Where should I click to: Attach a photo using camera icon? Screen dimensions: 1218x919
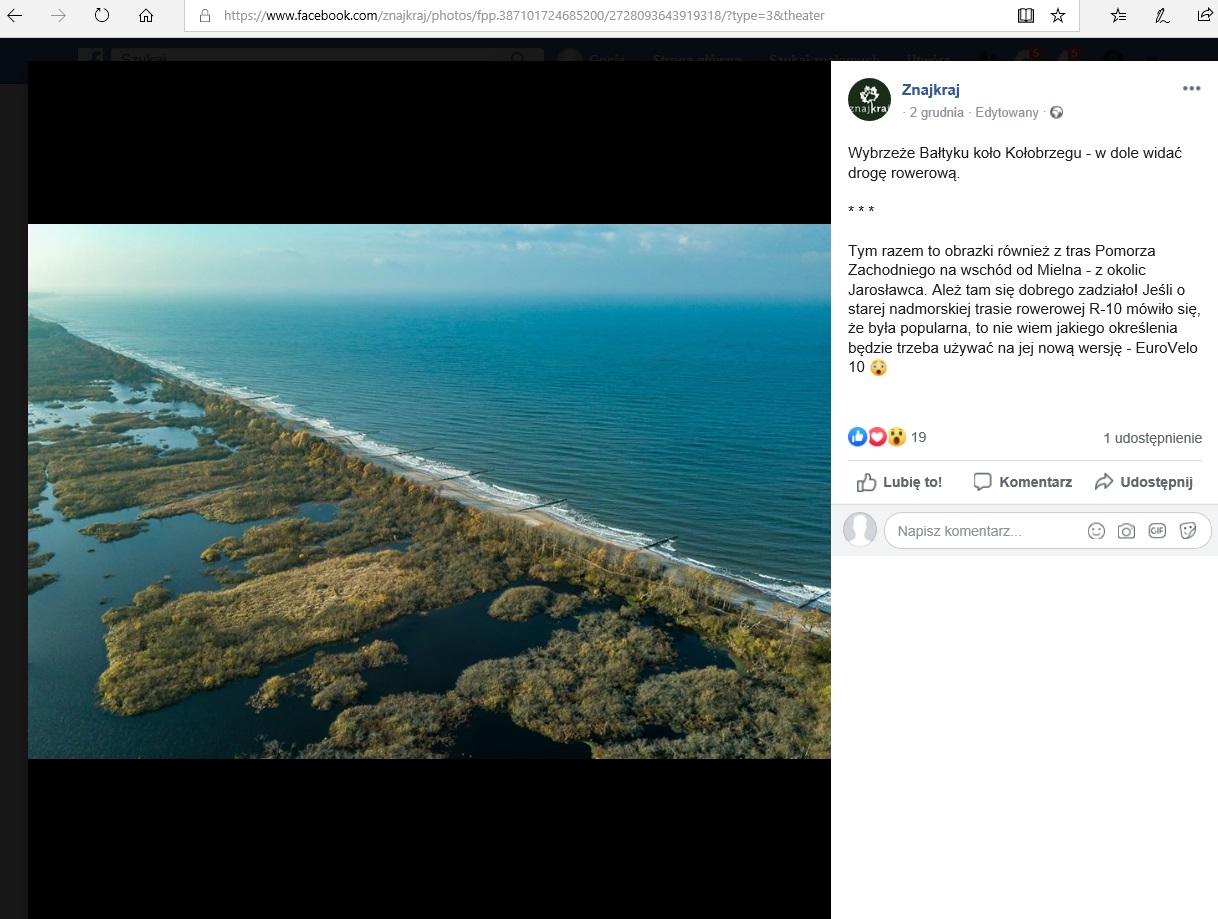(1126, 531)
